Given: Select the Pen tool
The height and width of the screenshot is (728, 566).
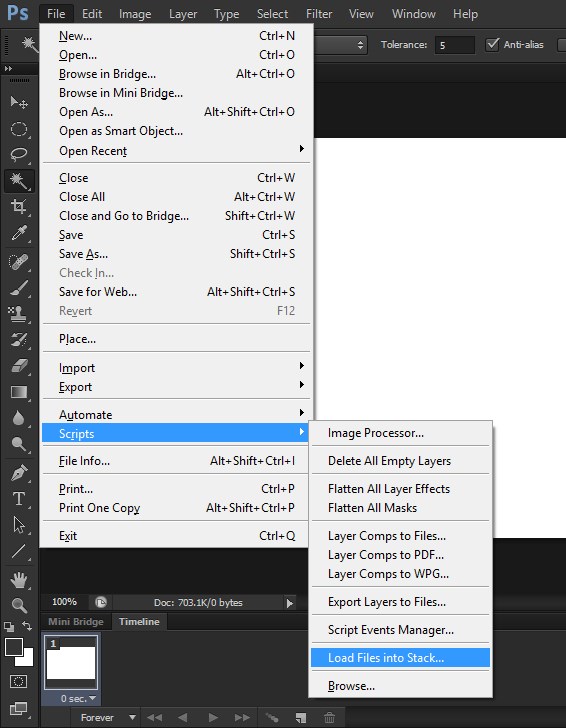Looking at the screenshot, I should 19,474.
